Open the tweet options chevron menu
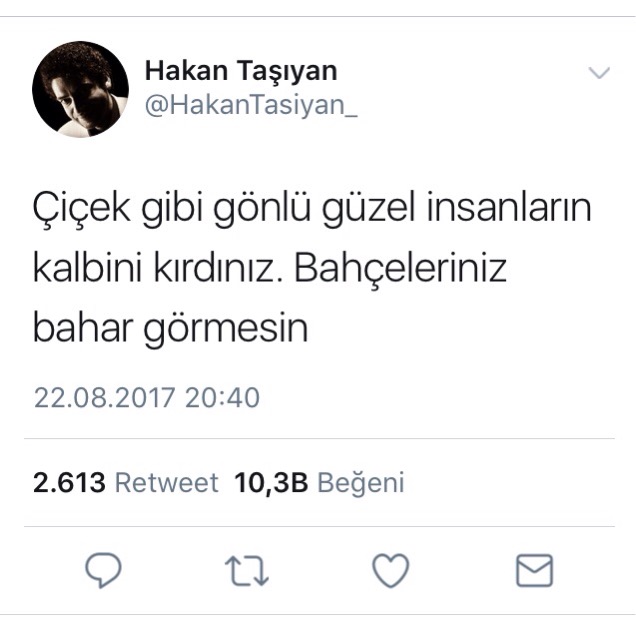Screen dimensions: 636x636 point(599,72)
